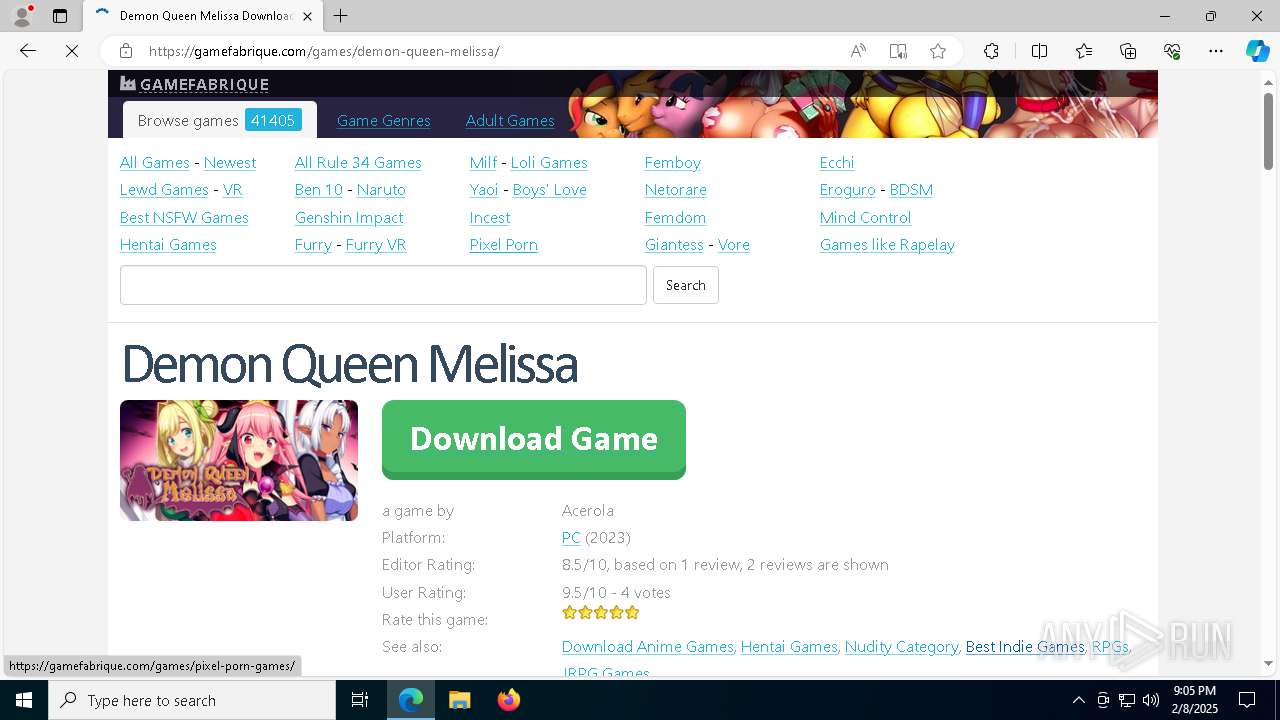
Task: Open the Genshin Impact link
Action: [349, 217]
